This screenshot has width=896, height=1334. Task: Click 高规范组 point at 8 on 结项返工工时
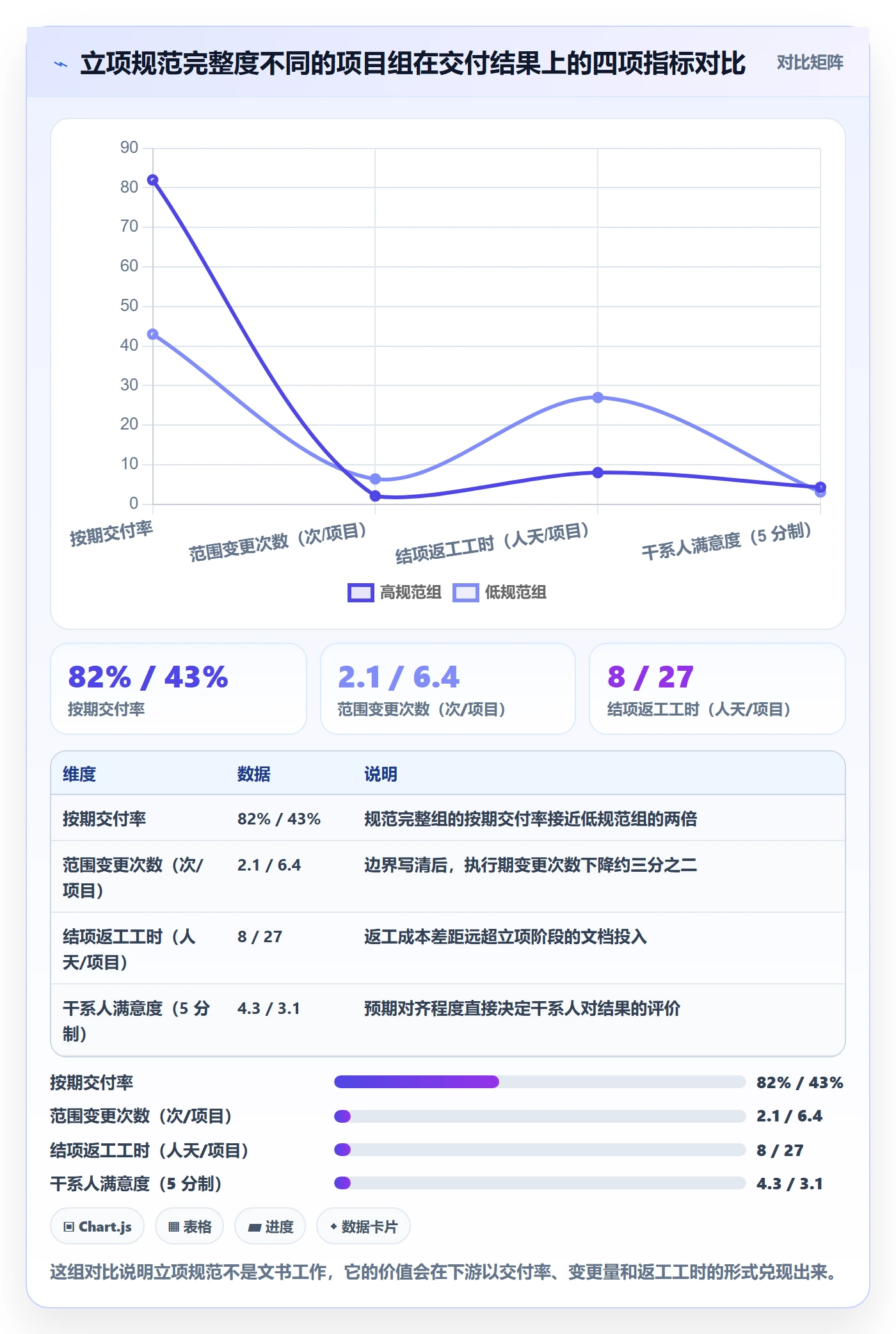click(x=598, y=472)
